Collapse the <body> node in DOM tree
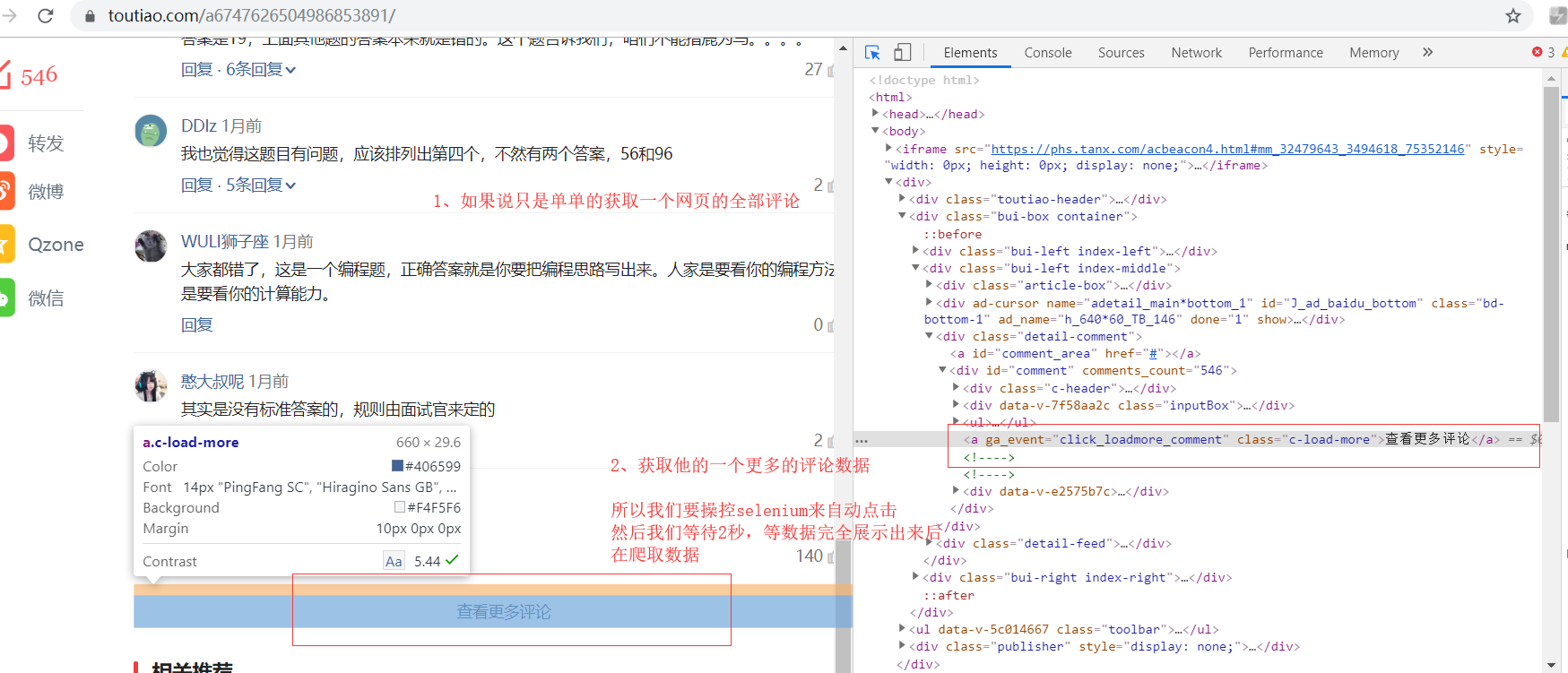1568x673 pixels. pos(875,131)
